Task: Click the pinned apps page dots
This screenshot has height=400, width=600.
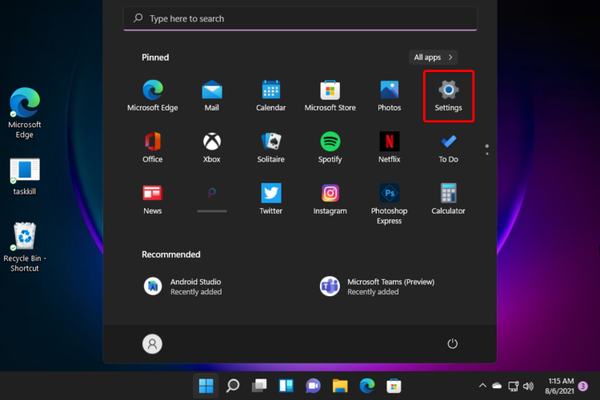Action: point(487,149)
